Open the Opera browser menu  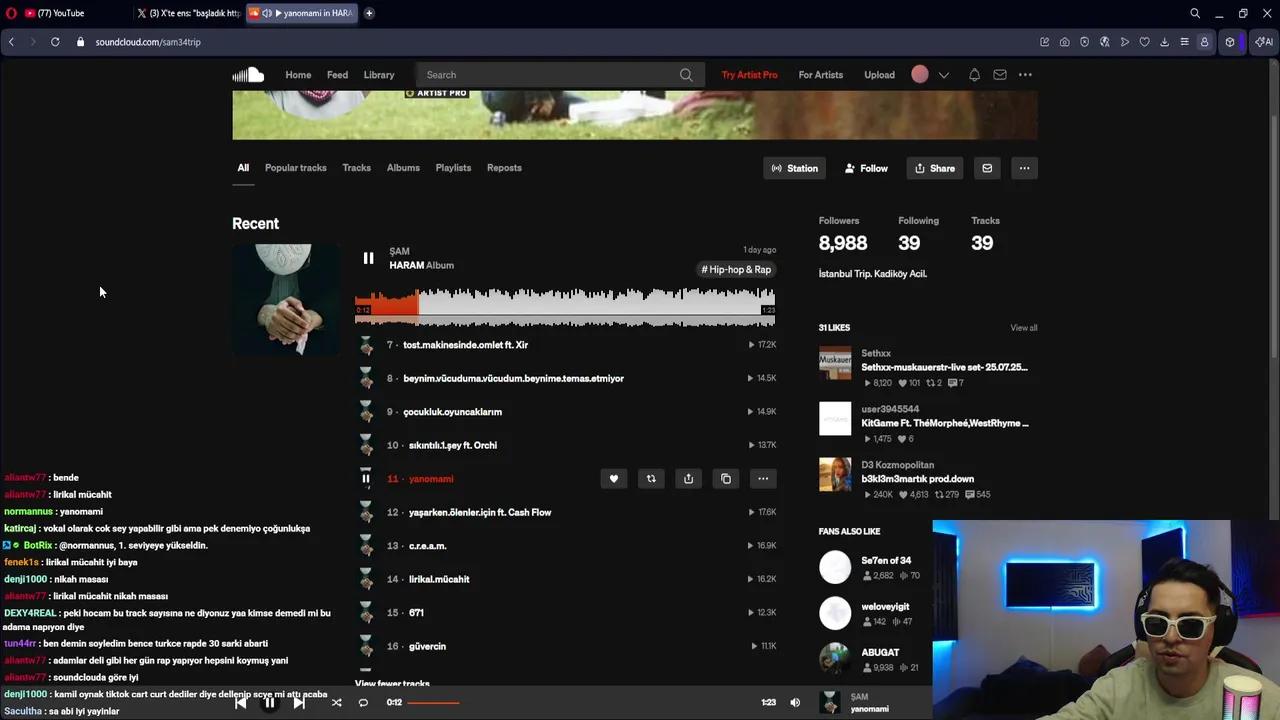click(x=11, y=13)
